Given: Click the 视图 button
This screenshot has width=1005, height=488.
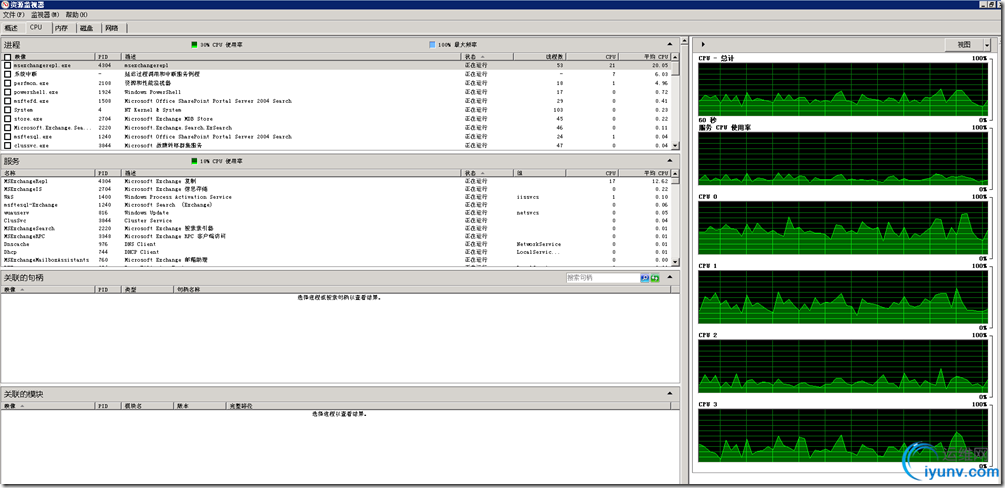Looking at the screenshot, I should tap(964, 45).
